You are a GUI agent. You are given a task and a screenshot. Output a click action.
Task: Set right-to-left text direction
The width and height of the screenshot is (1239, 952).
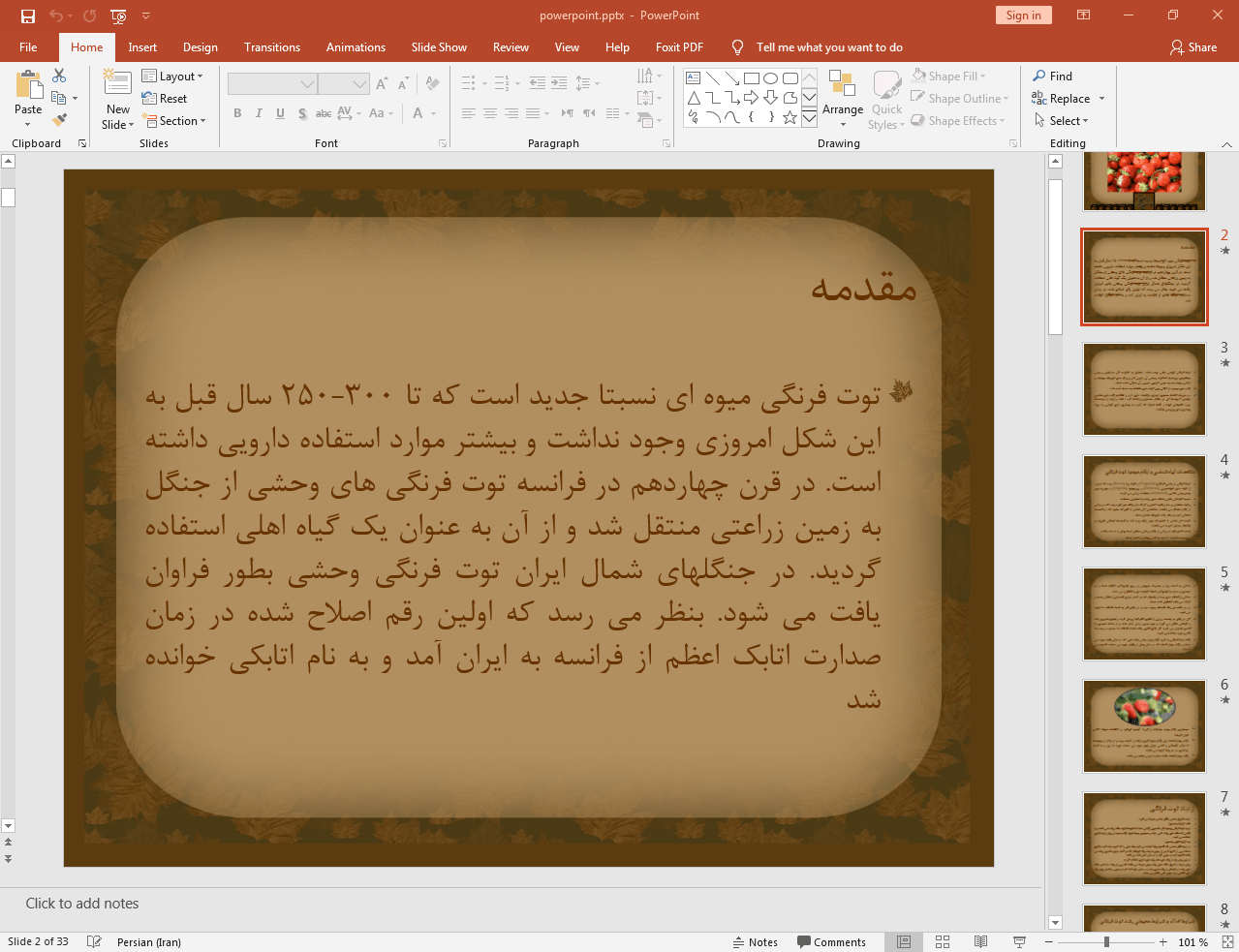589,113
